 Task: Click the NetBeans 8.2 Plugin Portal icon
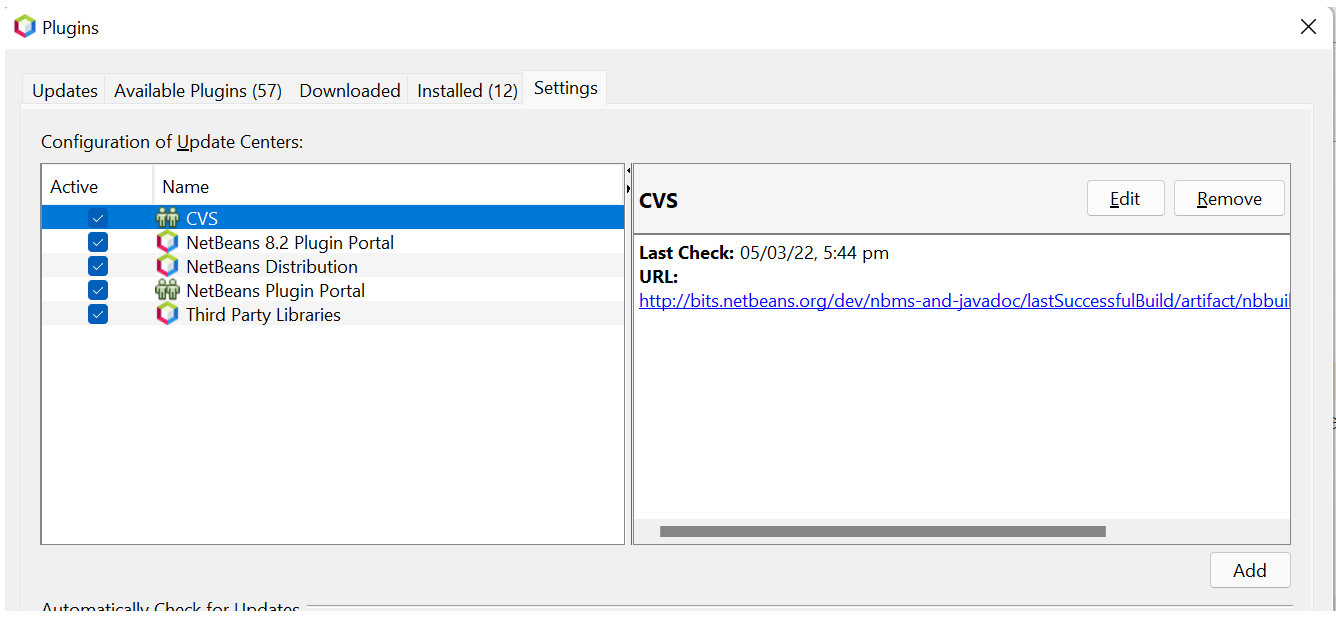coord(167,242)
